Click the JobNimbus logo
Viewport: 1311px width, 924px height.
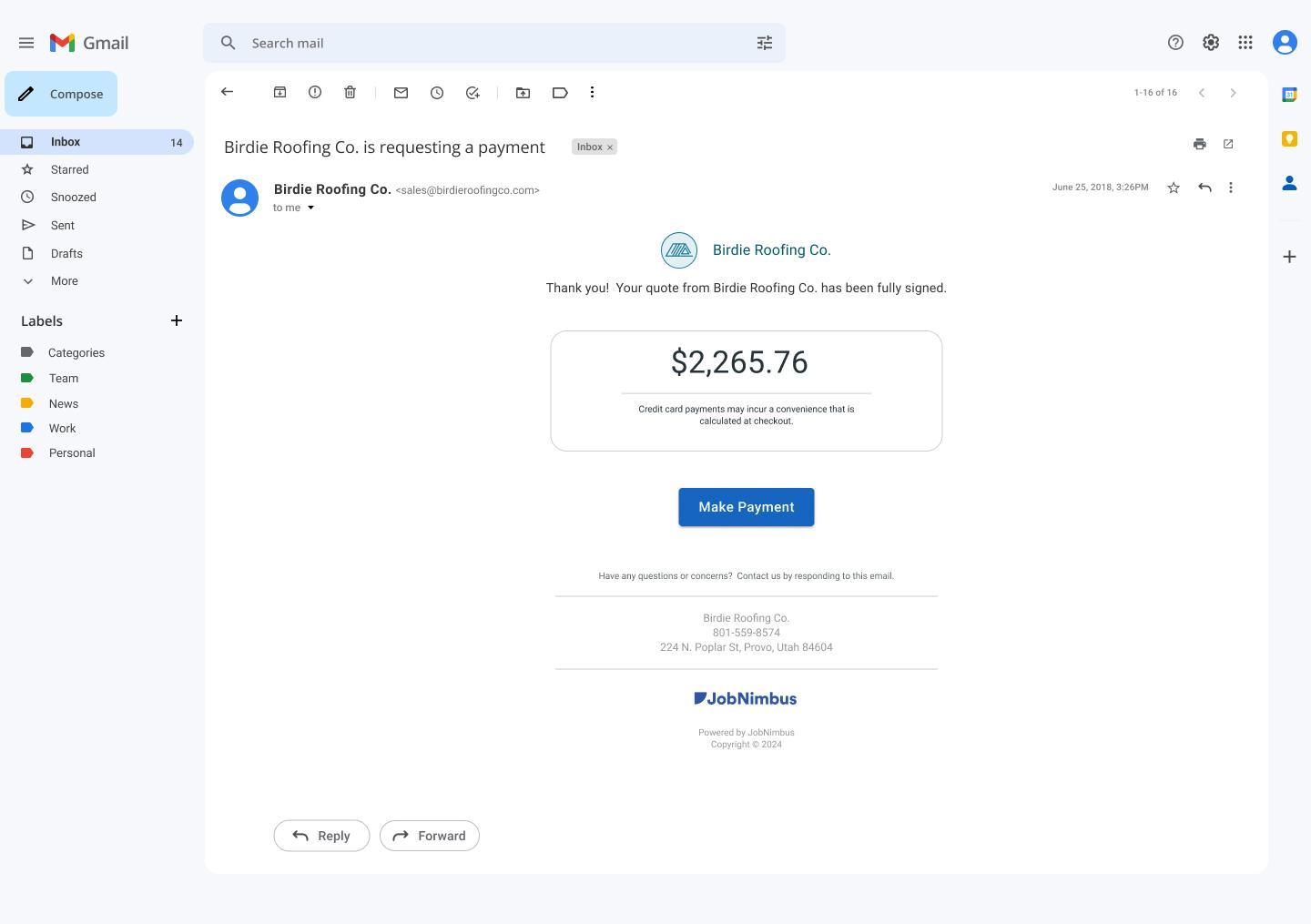click(746, 698)
